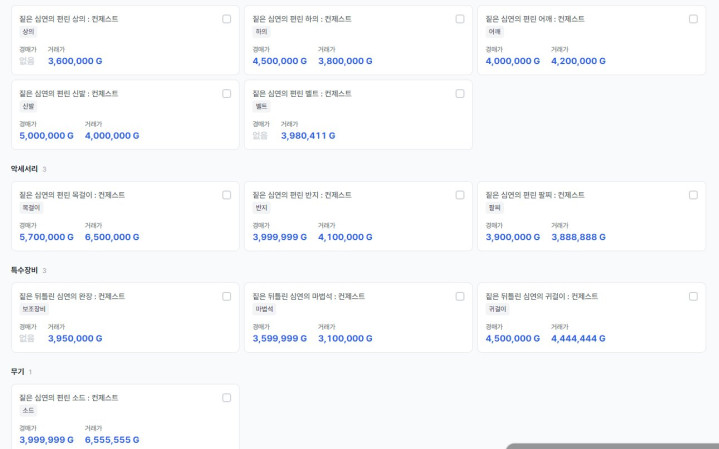Screen dimensions: 719x449
Task: Check the 반지 item's checkbox
Action: (460, 195)
